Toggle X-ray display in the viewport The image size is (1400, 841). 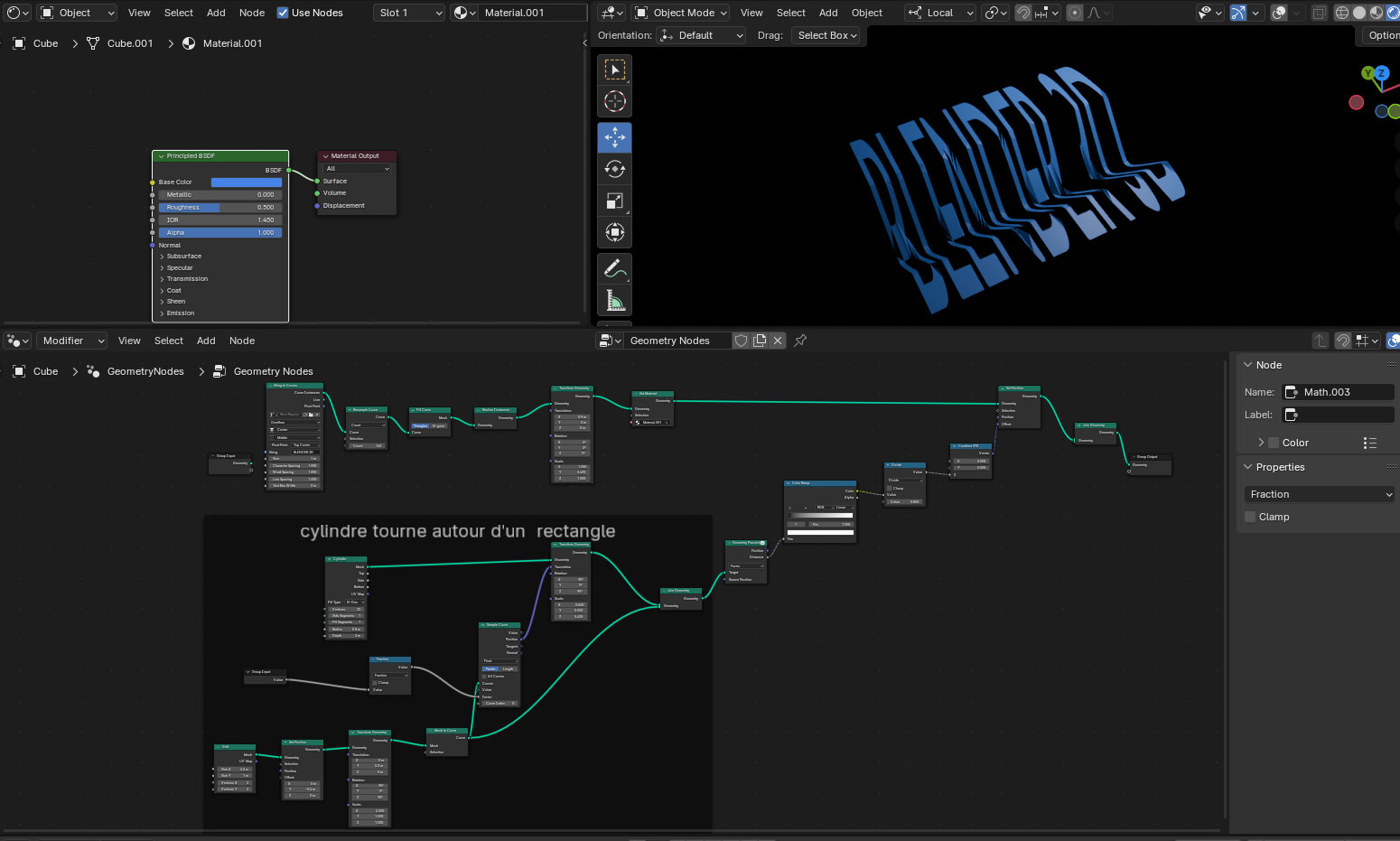(1320, 13)
